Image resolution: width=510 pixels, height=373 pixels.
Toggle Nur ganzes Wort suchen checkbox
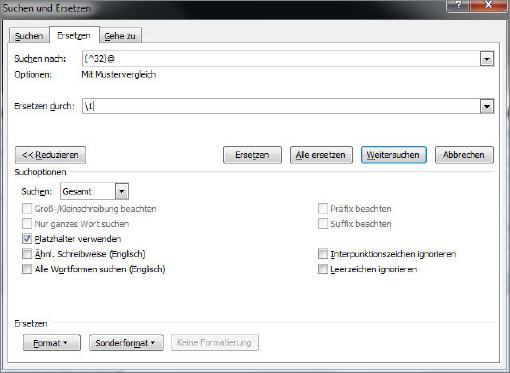tap(27, 224)
